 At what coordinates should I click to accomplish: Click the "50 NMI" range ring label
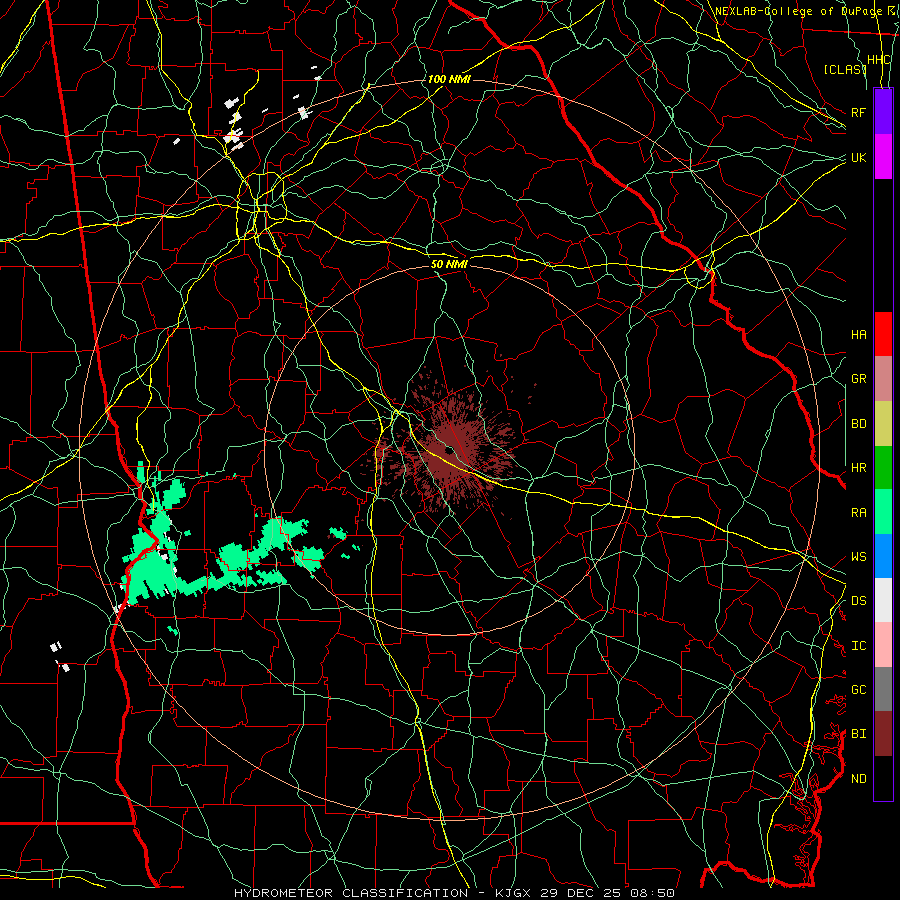[449, 264]
